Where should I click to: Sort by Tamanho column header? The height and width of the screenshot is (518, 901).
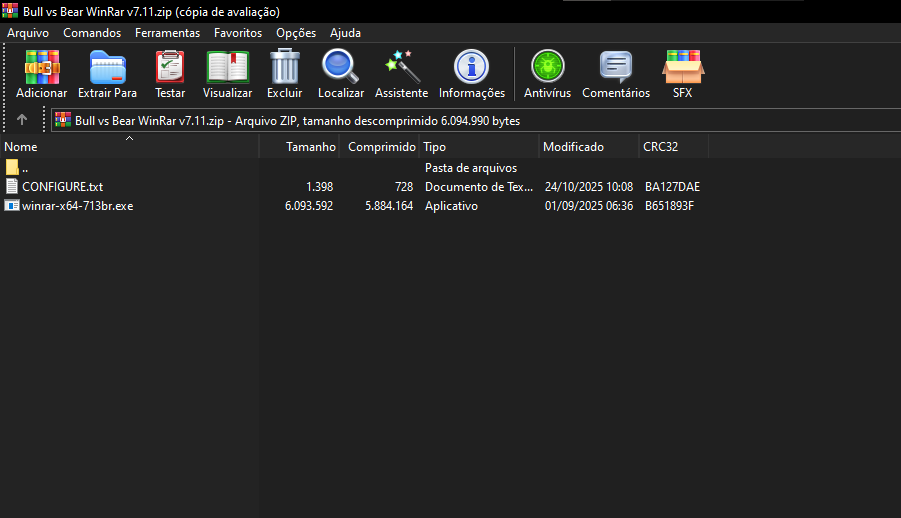coord(310,147)
